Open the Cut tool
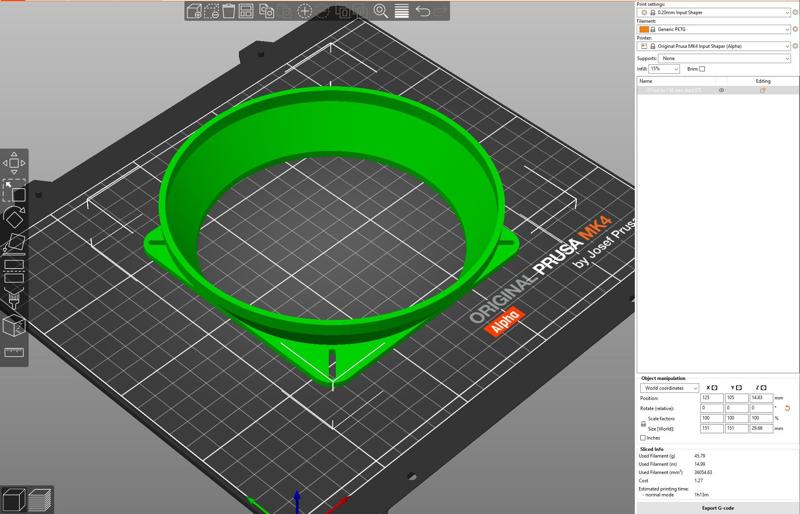This screenshot has width=800, height=514. [x=14, y=272]
